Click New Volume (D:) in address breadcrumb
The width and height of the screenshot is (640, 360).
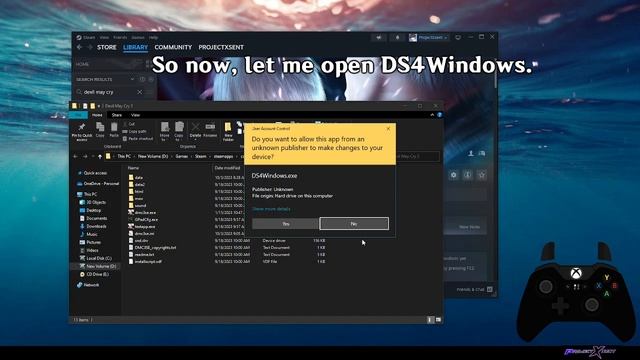(x=153, y=156)
